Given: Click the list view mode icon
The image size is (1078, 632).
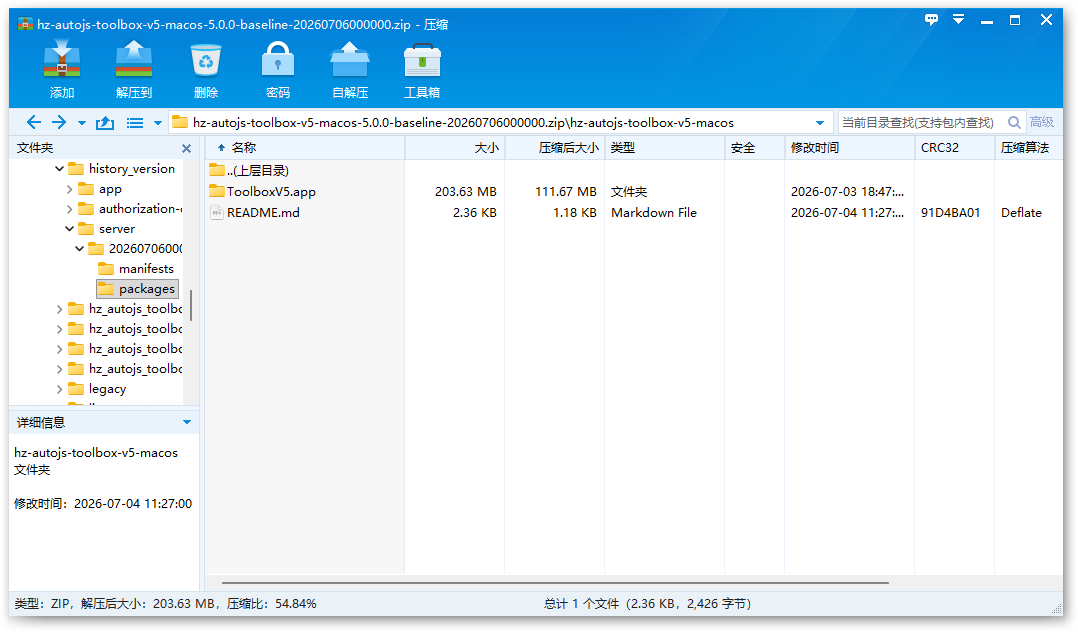Looking at the screenshot, I should click(x=135, y=123).
